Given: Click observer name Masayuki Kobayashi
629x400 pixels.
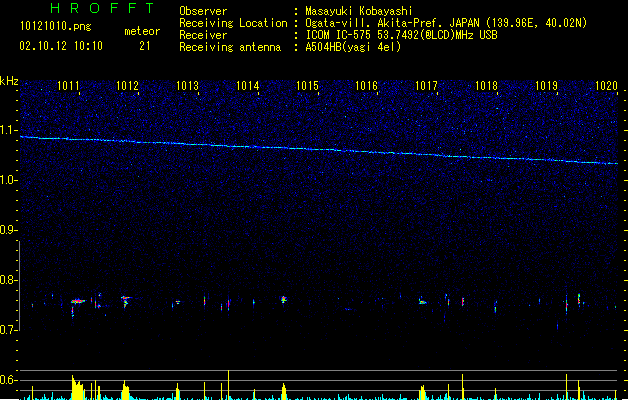Looking at the screenshot, I should [359, 11].
